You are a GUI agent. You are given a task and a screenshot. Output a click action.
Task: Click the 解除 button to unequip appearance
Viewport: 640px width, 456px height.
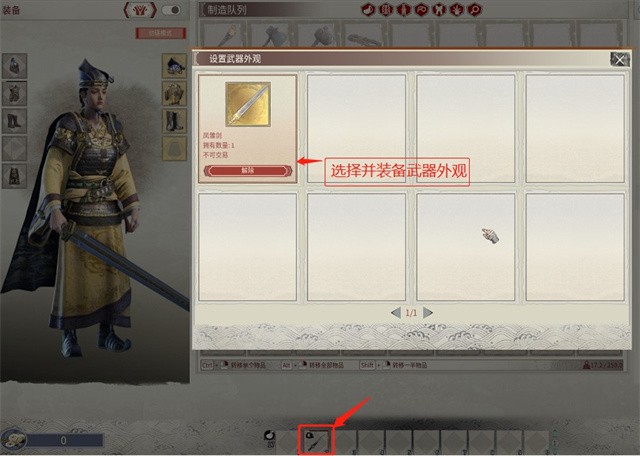click(248, 171)
